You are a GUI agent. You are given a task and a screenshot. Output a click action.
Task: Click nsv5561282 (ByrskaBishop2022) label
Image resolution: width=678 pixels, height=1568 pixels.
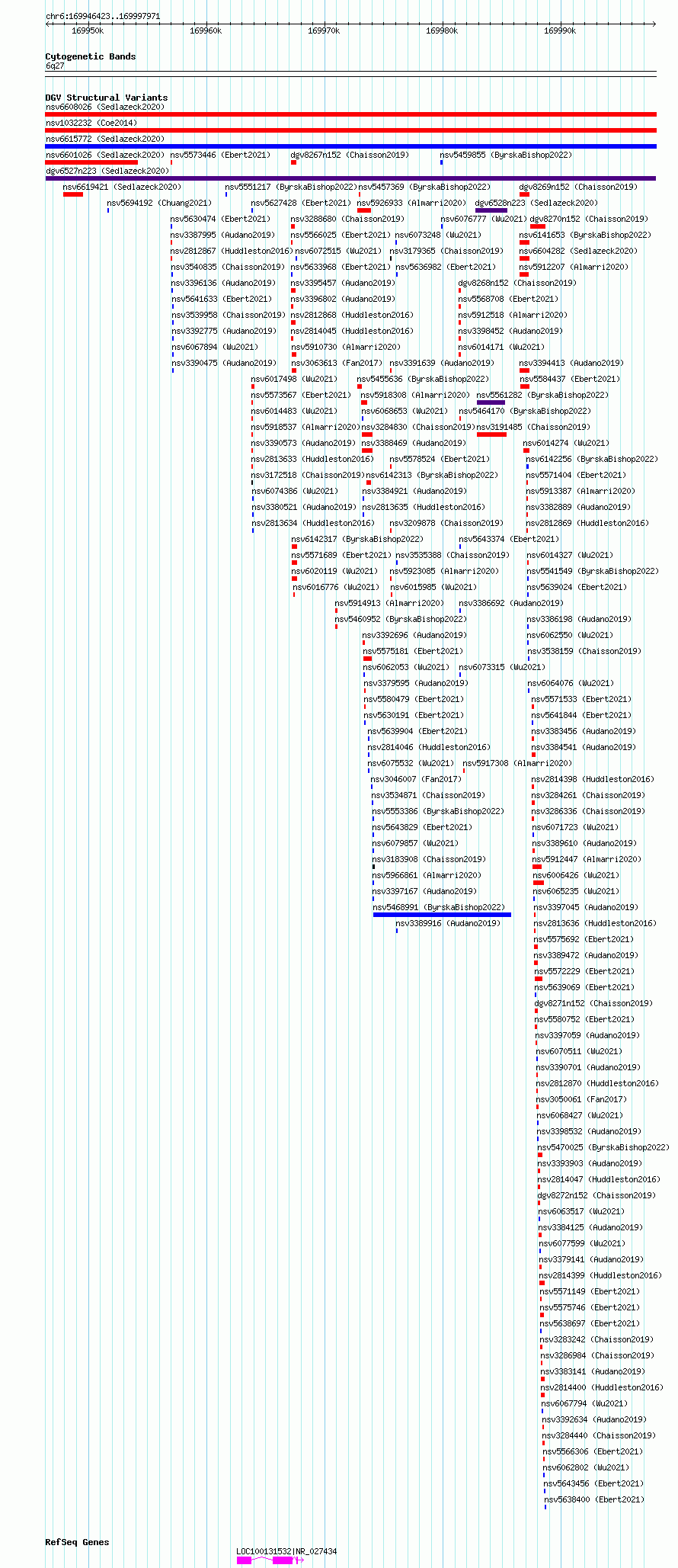542,396
